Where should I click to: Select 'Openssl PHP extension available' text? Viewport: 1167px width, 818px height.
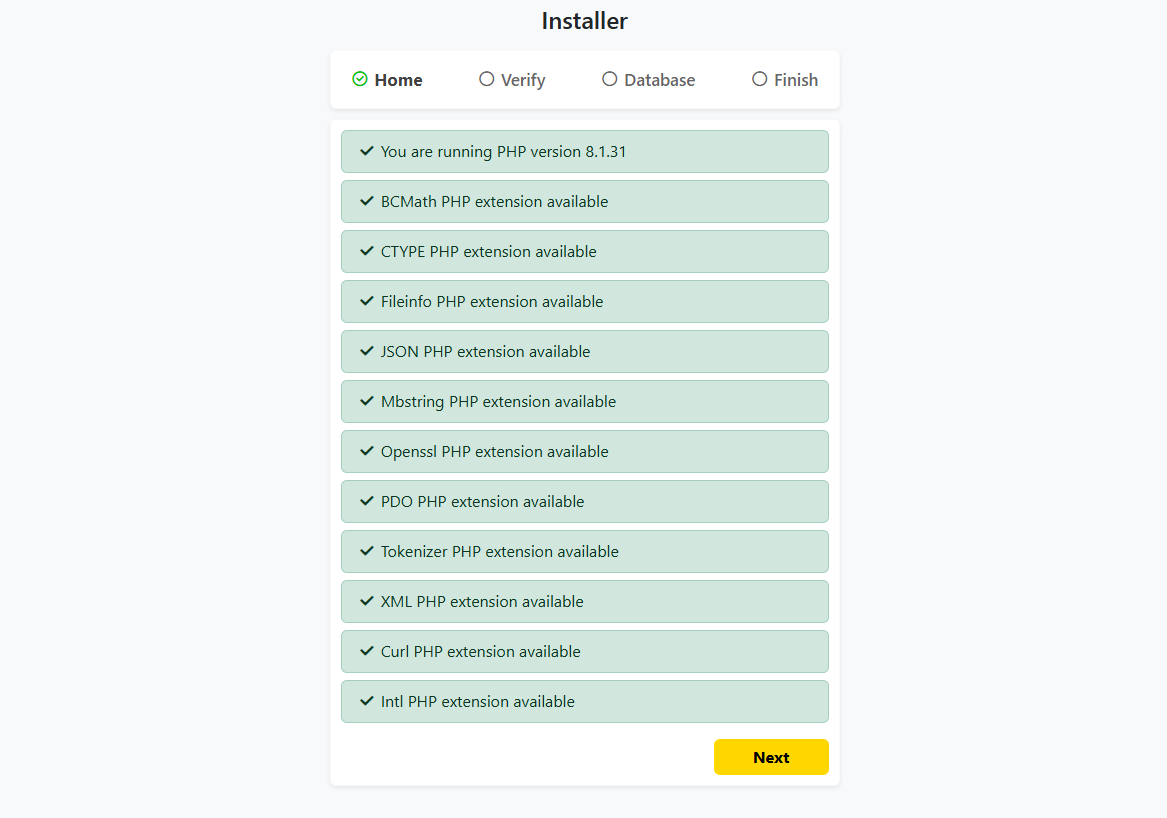point(494,452)
